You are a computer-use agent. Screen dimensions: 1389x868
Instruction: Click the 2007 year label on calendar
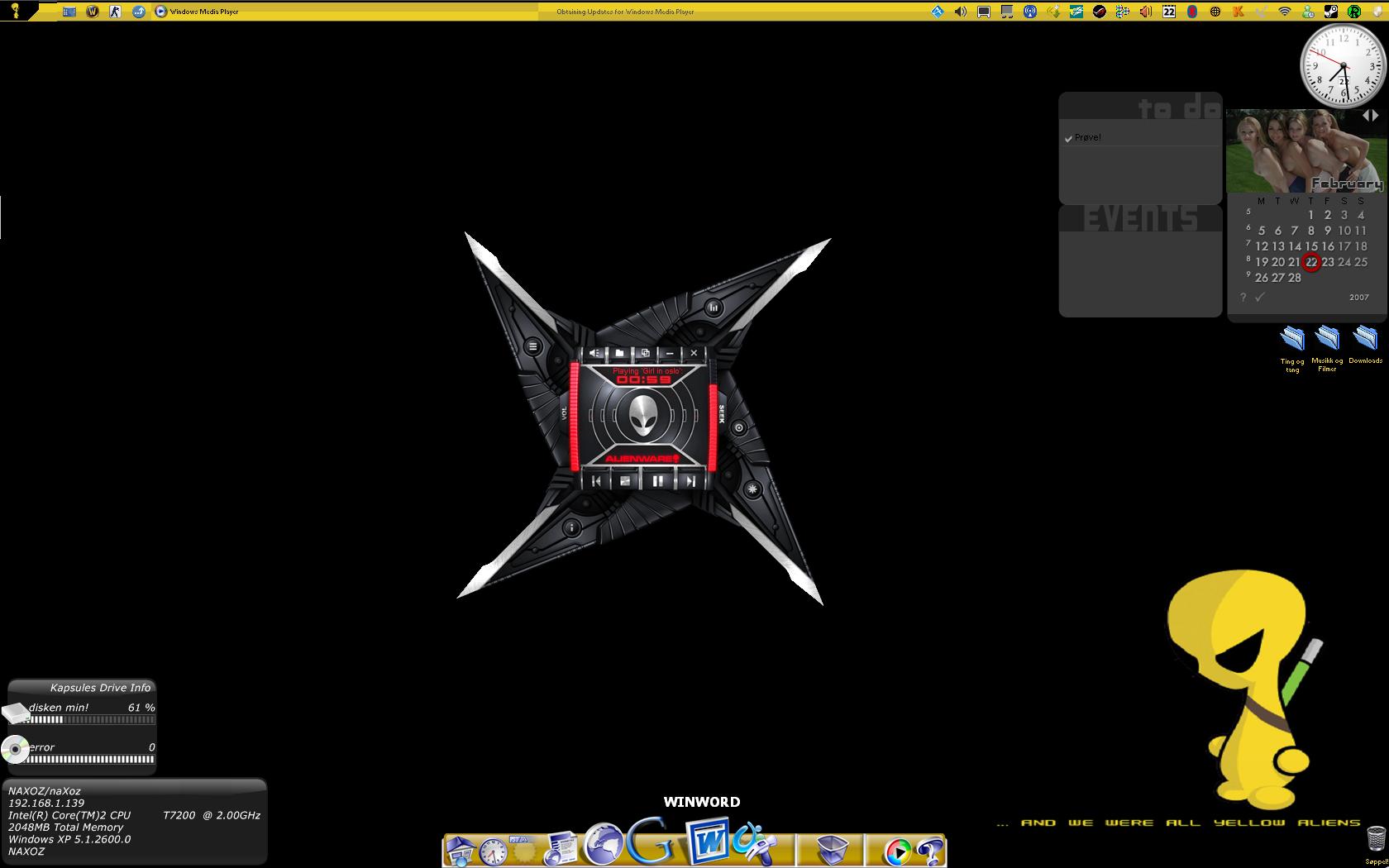point(1359,297)
